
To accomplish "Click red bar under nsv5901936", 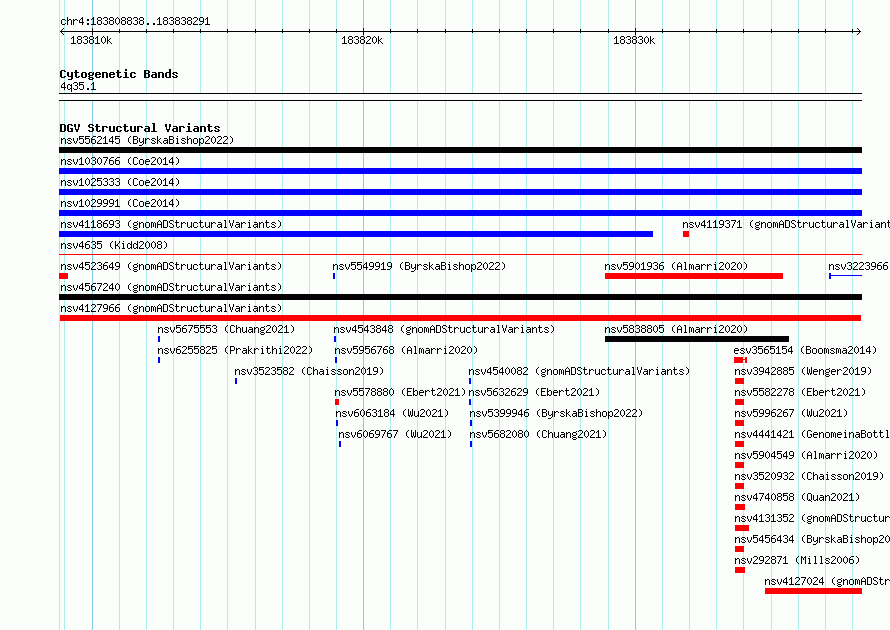I will 694,276.
